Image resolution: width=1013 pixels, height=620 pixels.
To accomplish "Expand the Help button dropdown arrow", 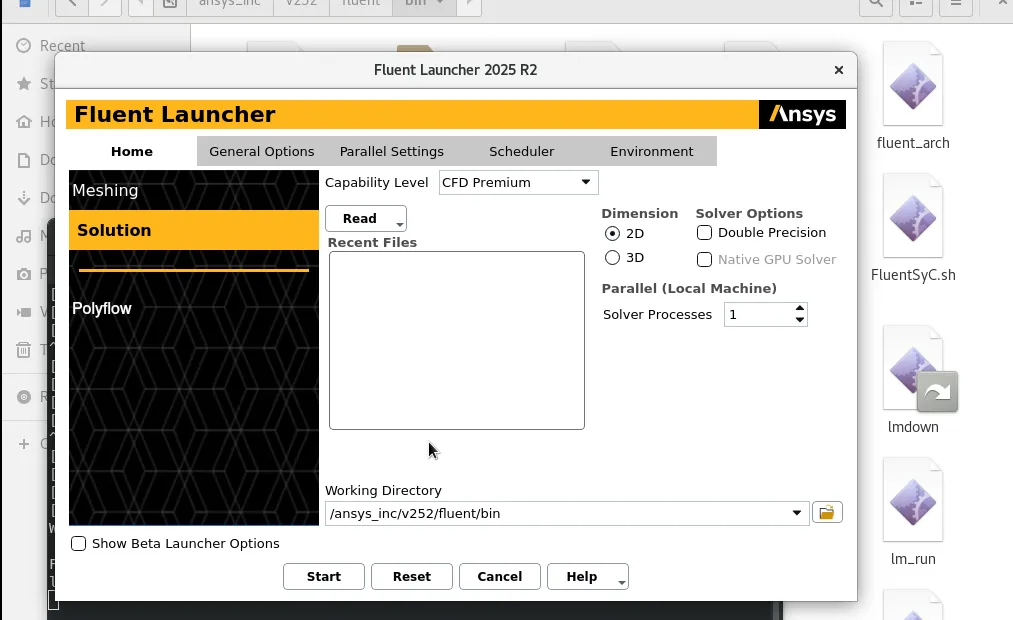I will [621, 582].
